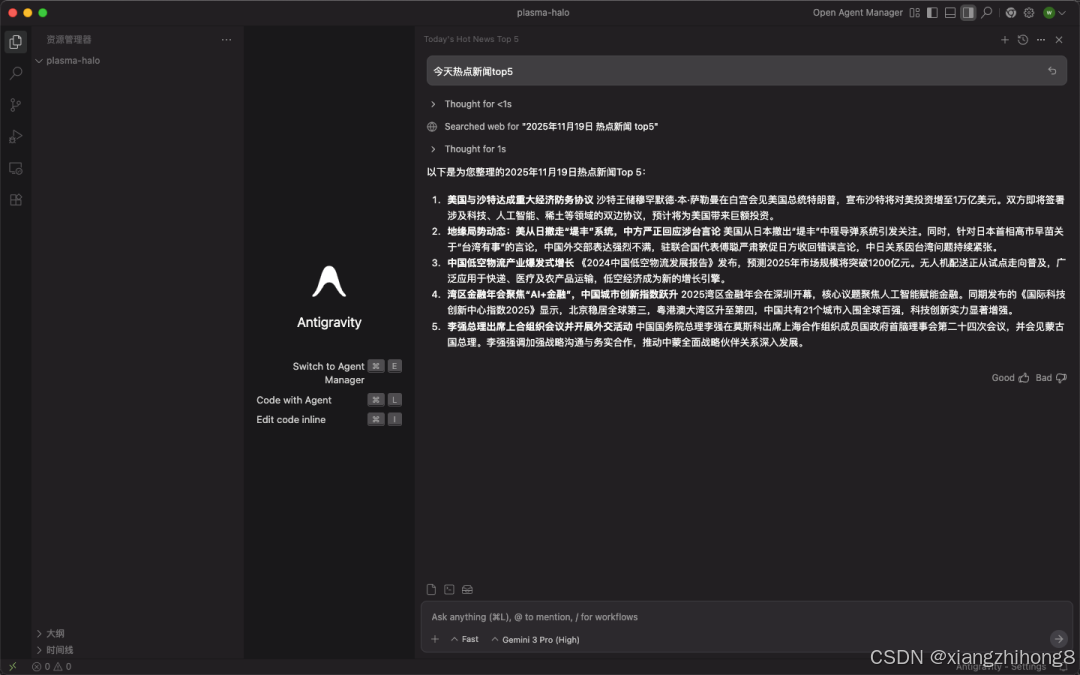This screenshot has height=675, width=1080.
Task: Open the Source Control view
Action: pos(15,105)
